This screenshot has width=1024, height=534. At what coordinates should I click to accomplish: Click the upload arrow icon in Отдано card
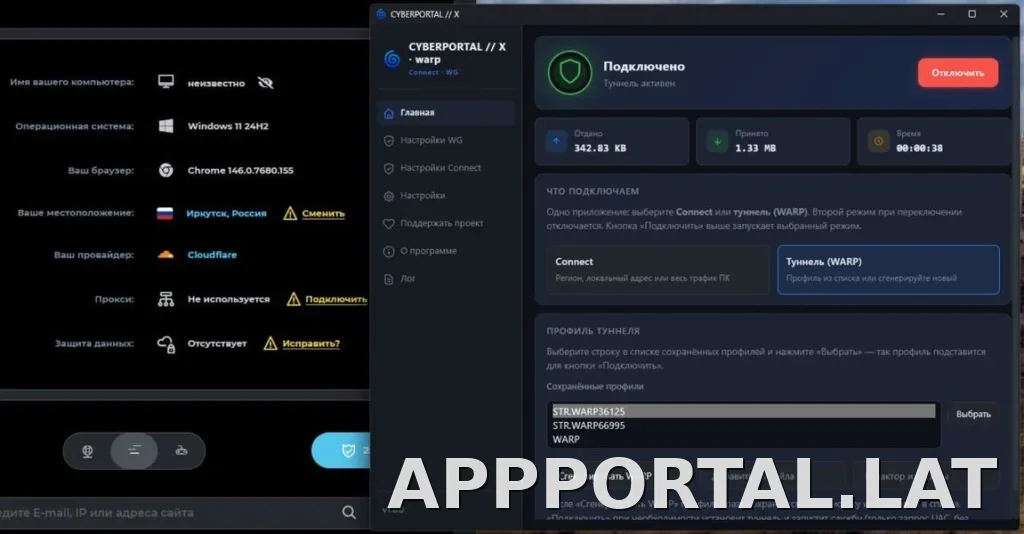556,141
